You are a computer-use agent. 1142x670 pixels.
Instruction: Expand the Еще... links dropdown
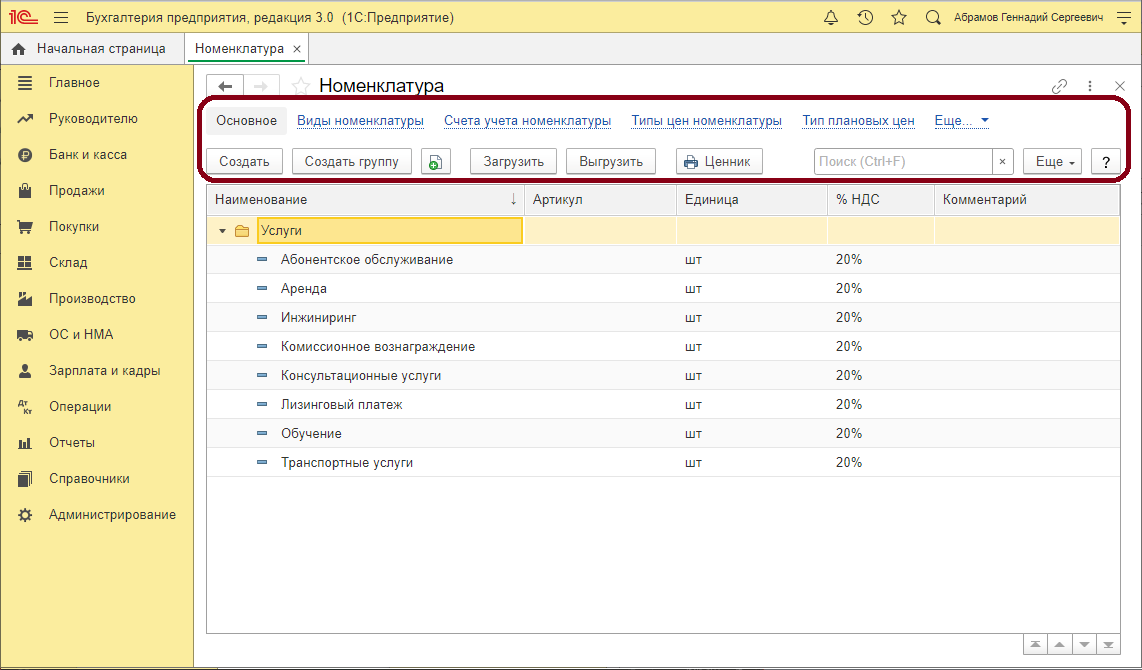[x=961, y=121]
